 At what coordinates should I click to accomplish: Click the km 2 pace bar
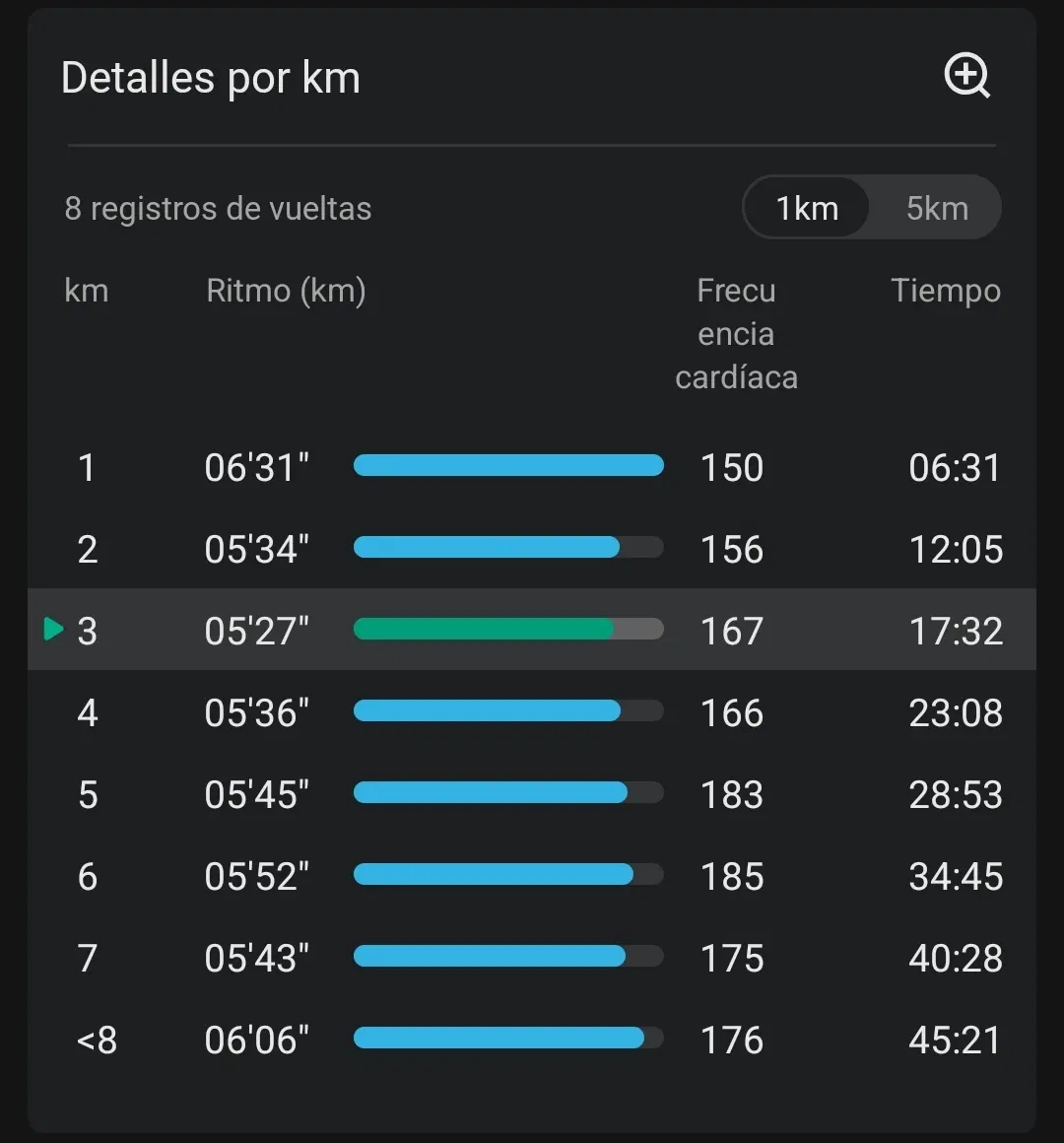[507, 548]
